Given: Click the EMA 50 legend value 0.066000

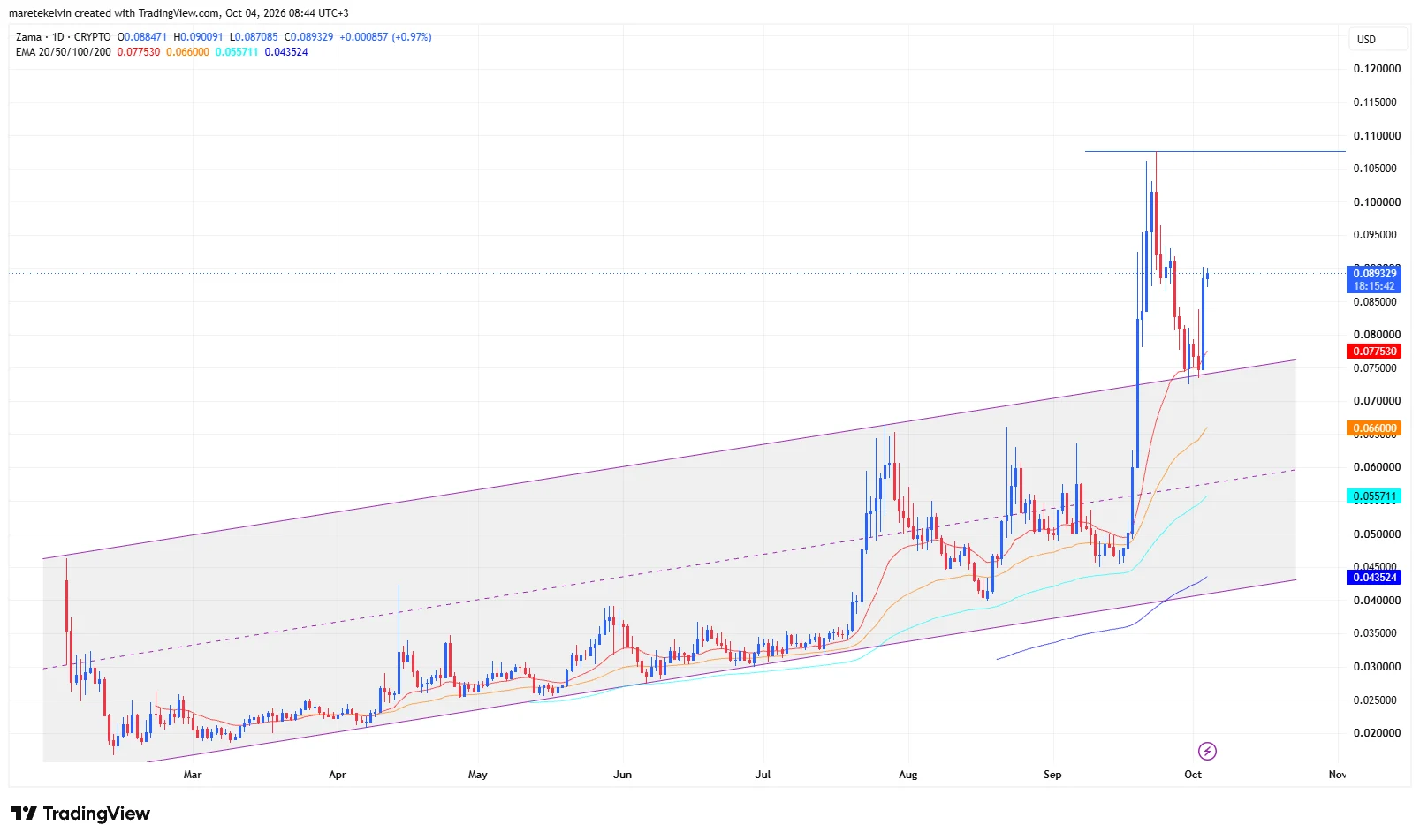Looking at the screenshot, I should click(187, 52).
